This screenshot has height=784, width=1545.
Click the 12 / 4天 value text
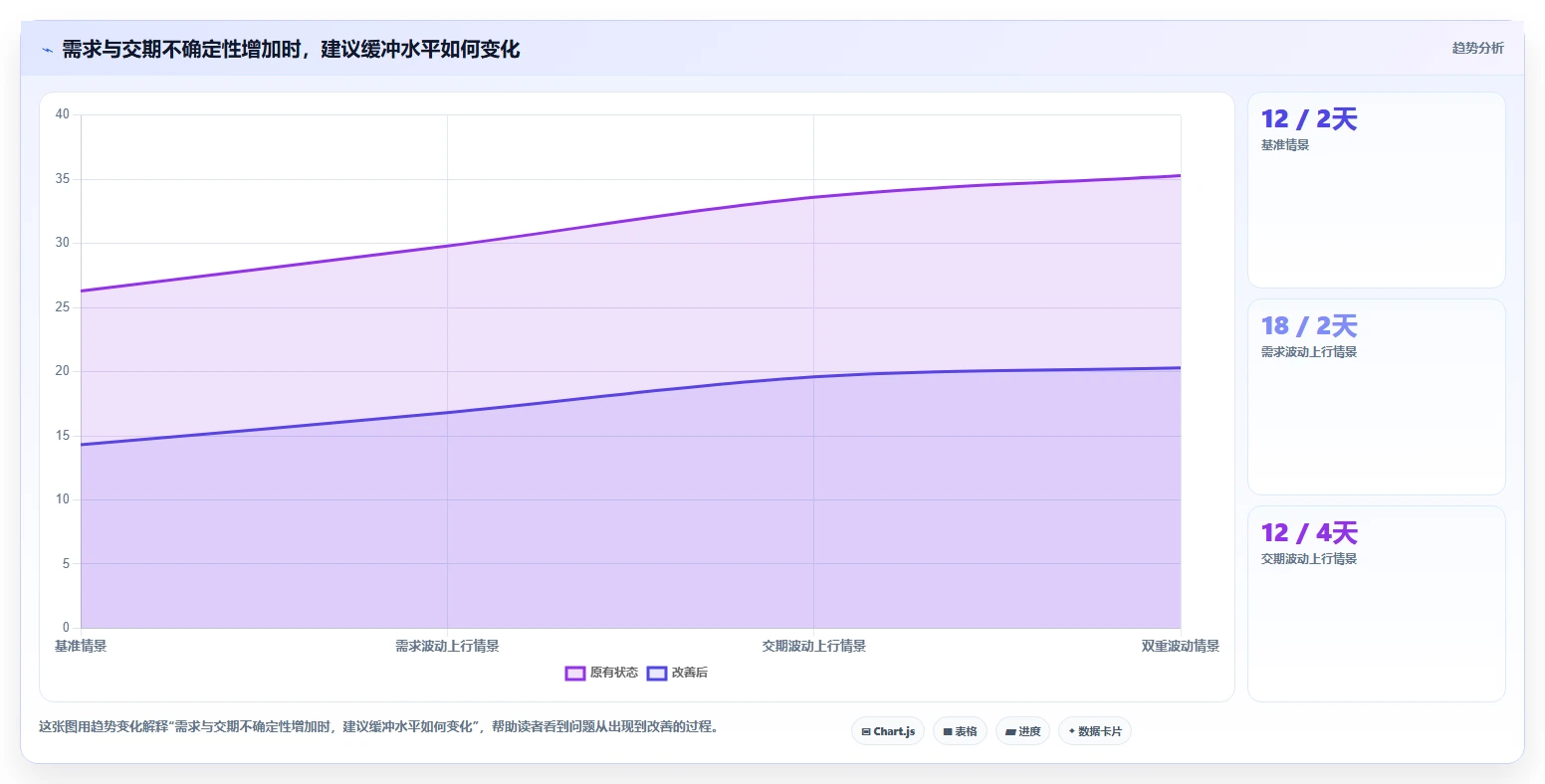pyautogui.click(x=1309, y=533)
